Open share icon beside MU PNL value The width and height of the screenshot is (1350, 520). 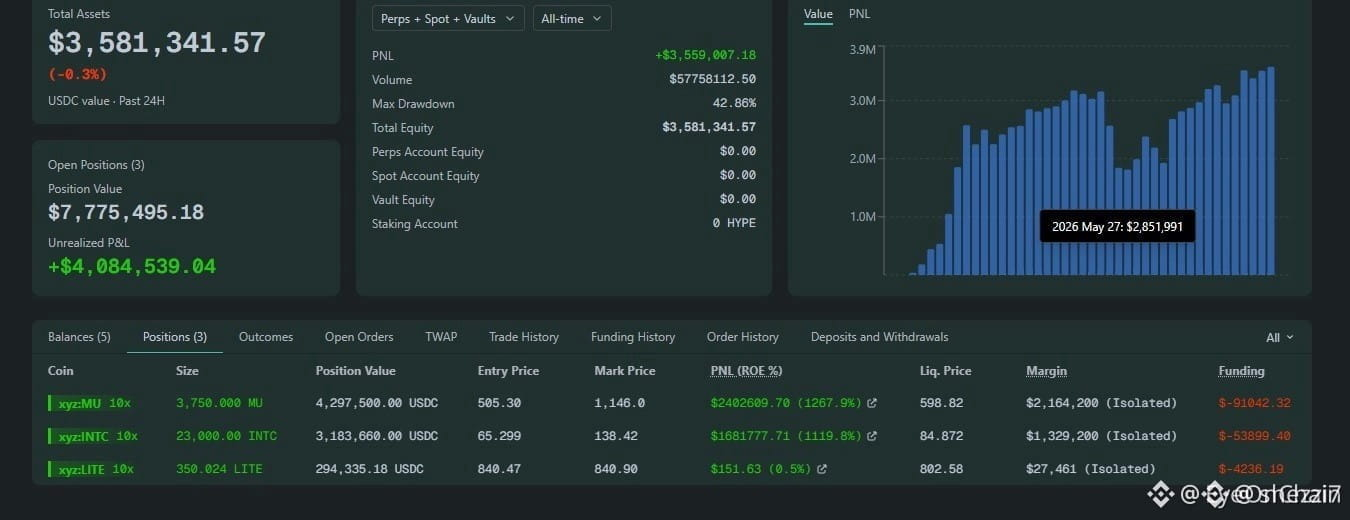[x=872, y=403]
